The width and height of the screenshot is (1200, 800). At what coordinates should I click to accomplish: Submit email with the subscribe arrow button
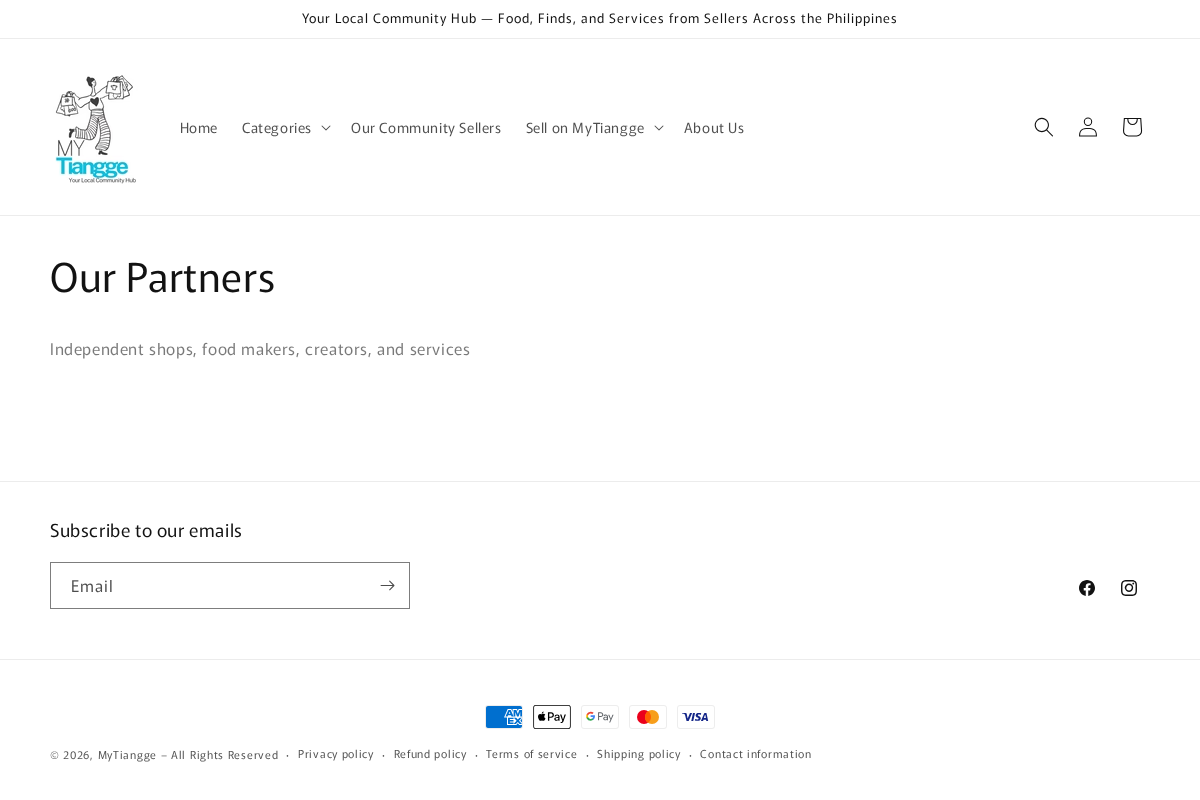pyautogui.click(x=387, y=585)
